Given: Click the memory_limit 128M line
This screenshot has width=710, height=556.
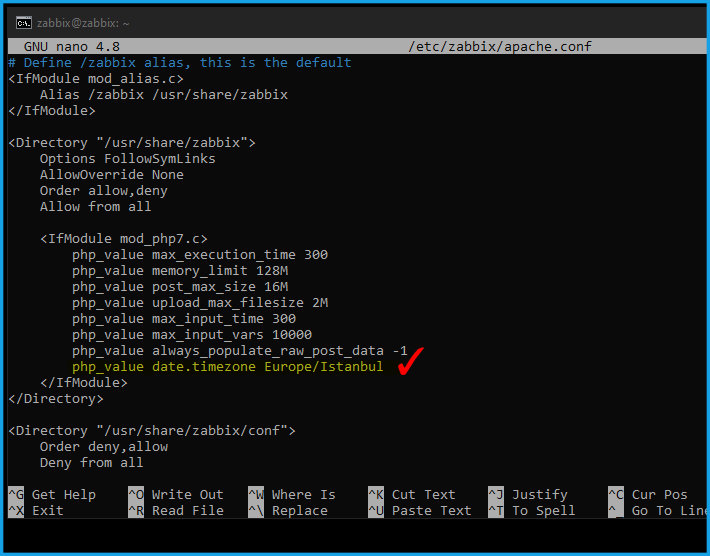Looking at the screenshot, I should [180, 271].
